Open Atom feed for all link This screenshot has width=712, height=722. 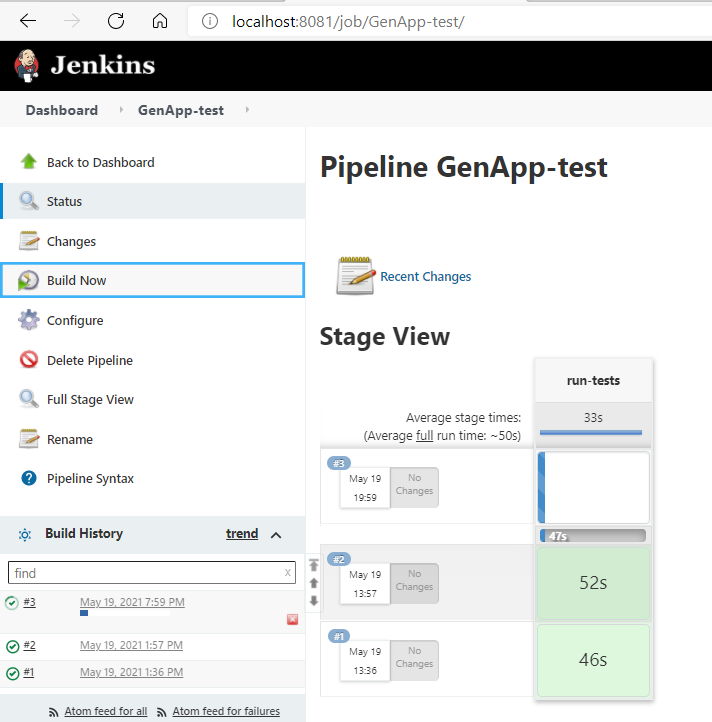click(x=105, y=711)
